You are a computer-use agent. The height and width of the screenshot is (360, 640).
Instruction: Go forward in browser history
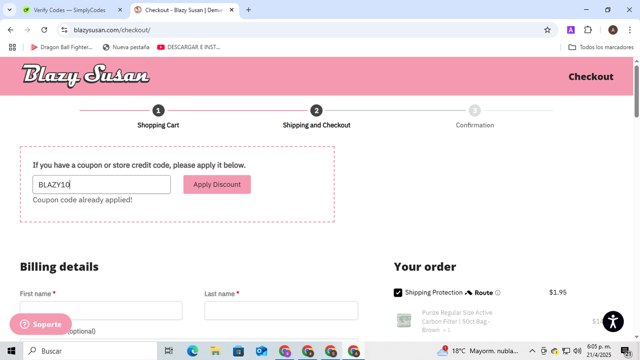pyautogui.click(x=27, y=30)
